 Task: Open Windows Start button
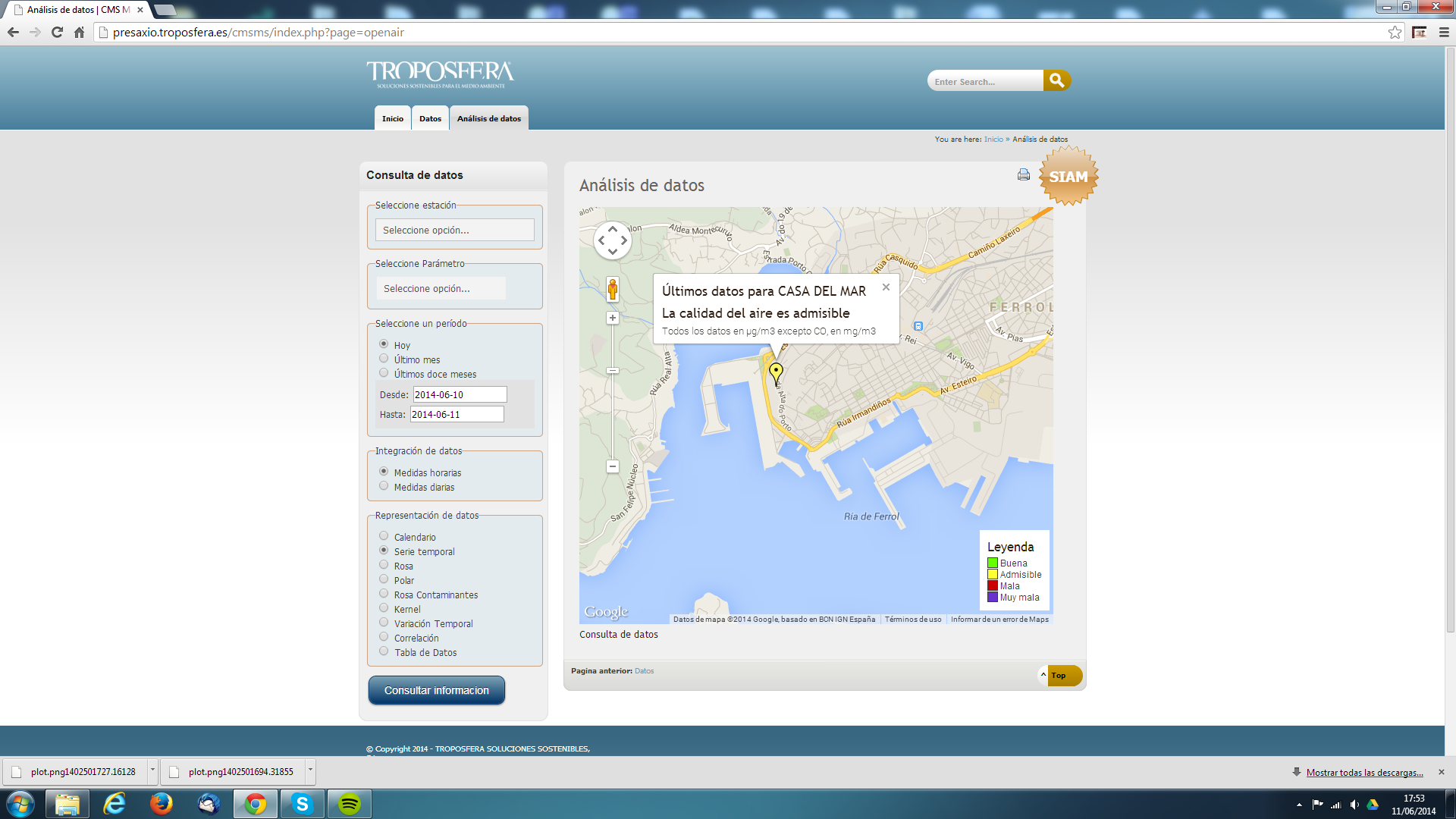pos(20,804)
